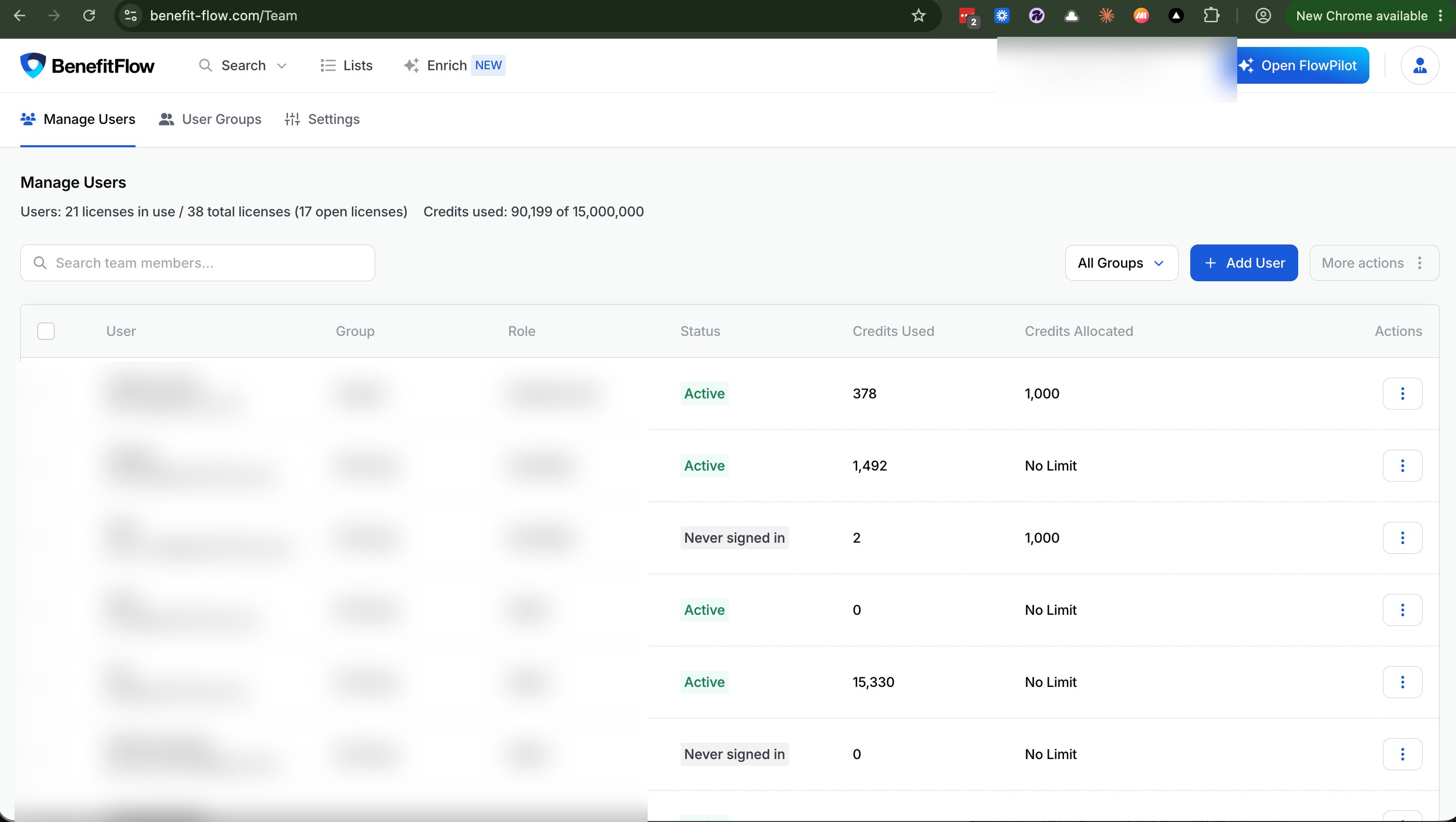
Task: Open actions for the 15,330 credits row
Action: click(1402, 682)
